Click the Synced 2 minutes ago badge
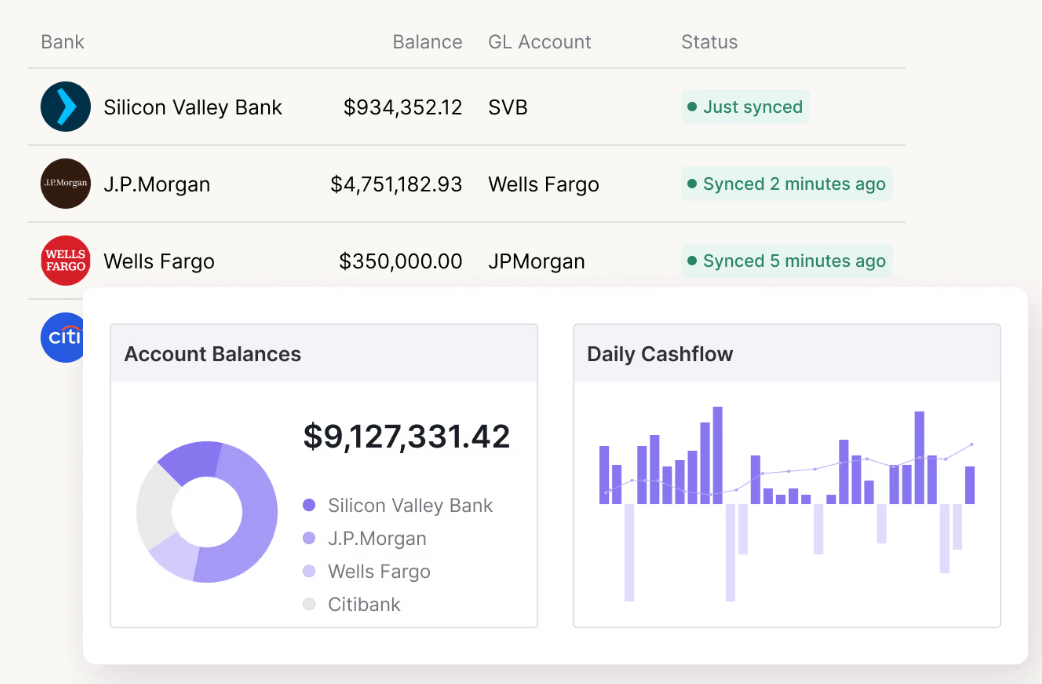The width and height of the screenshot is (1042, 684). pyautogui.click(x=786, y=183)
